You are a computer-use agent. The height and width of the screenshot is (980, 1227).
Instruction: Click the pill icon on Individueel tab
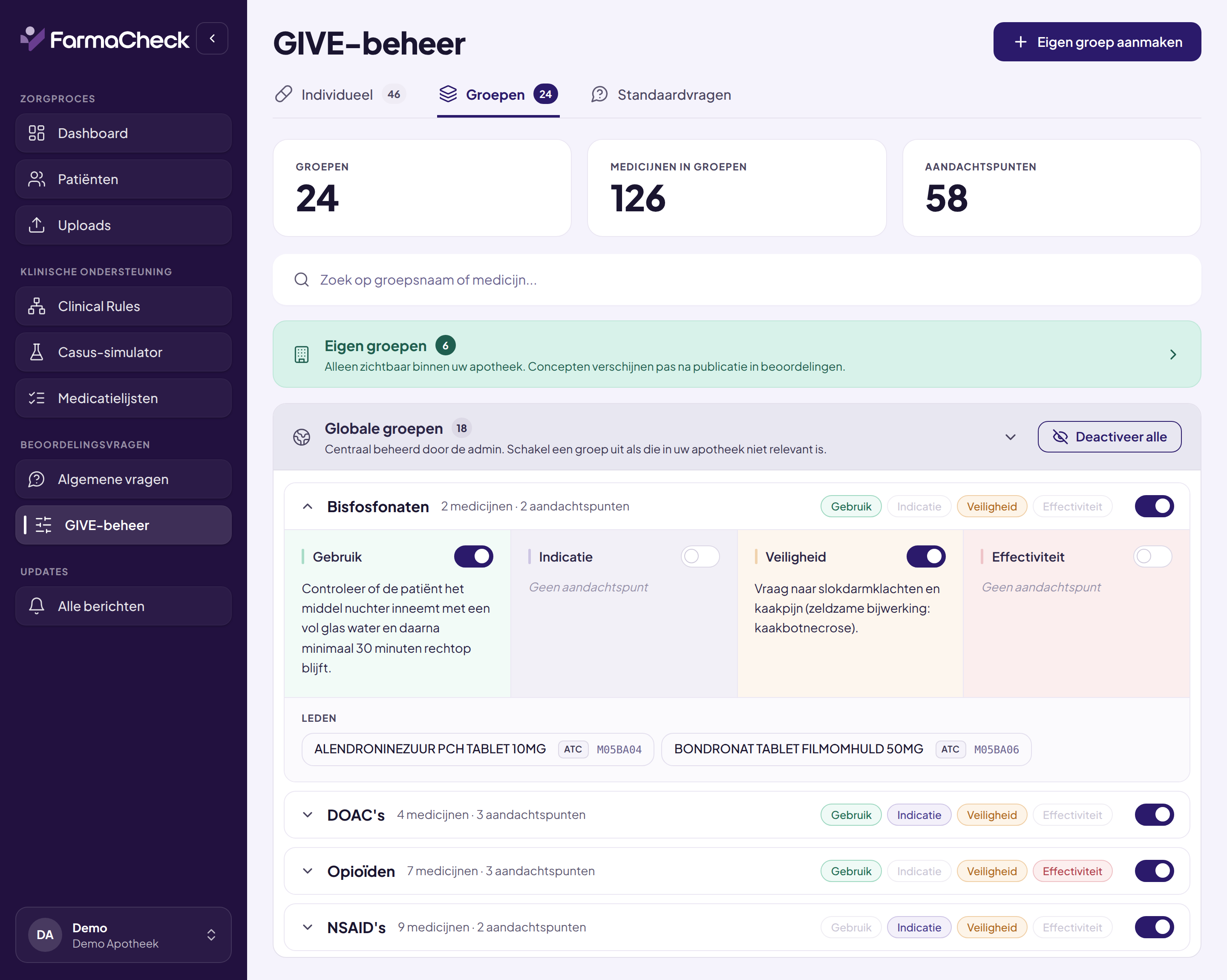pyautogui.click(x=283, y=95)
